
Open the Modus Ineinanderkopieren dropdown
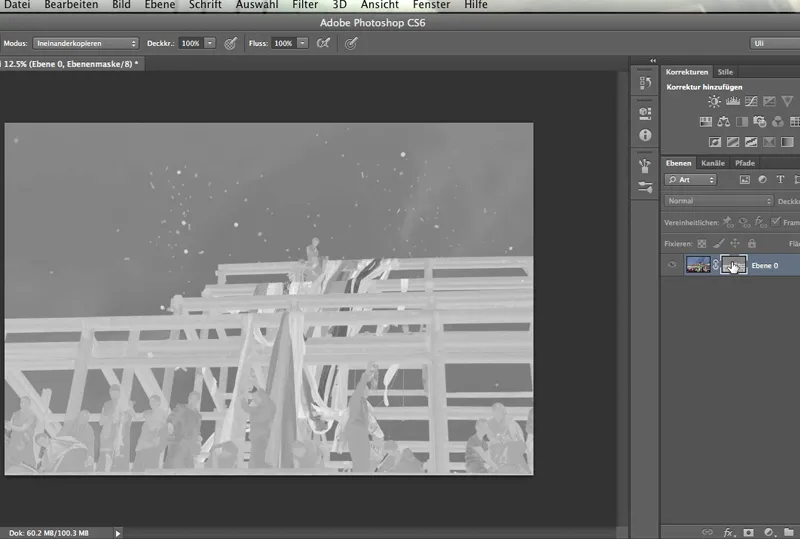86,43
